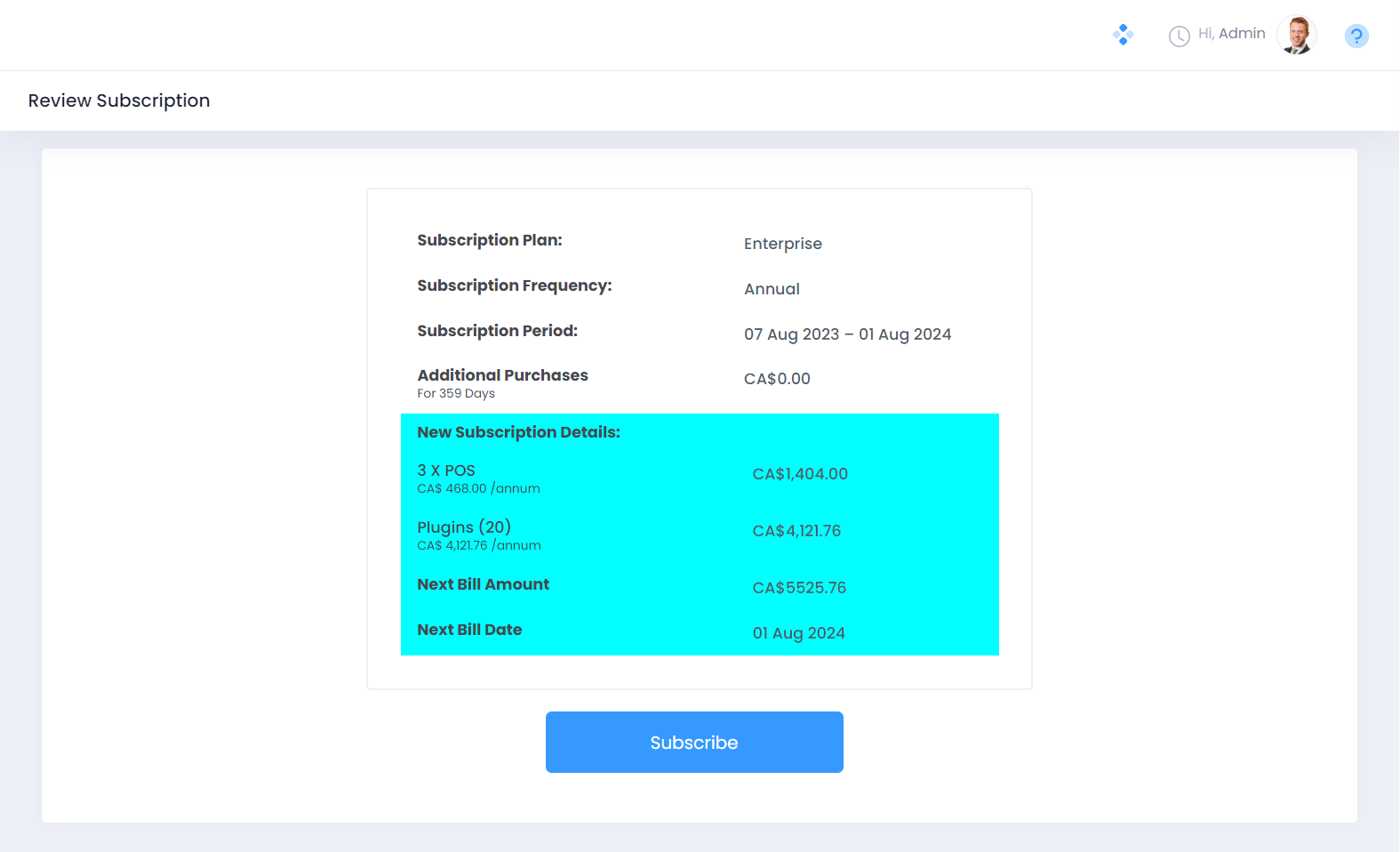Screen dimensions: 1400x852
Task: Click the 01 Aug 2024 bill date value
Action: click(798, 633)
